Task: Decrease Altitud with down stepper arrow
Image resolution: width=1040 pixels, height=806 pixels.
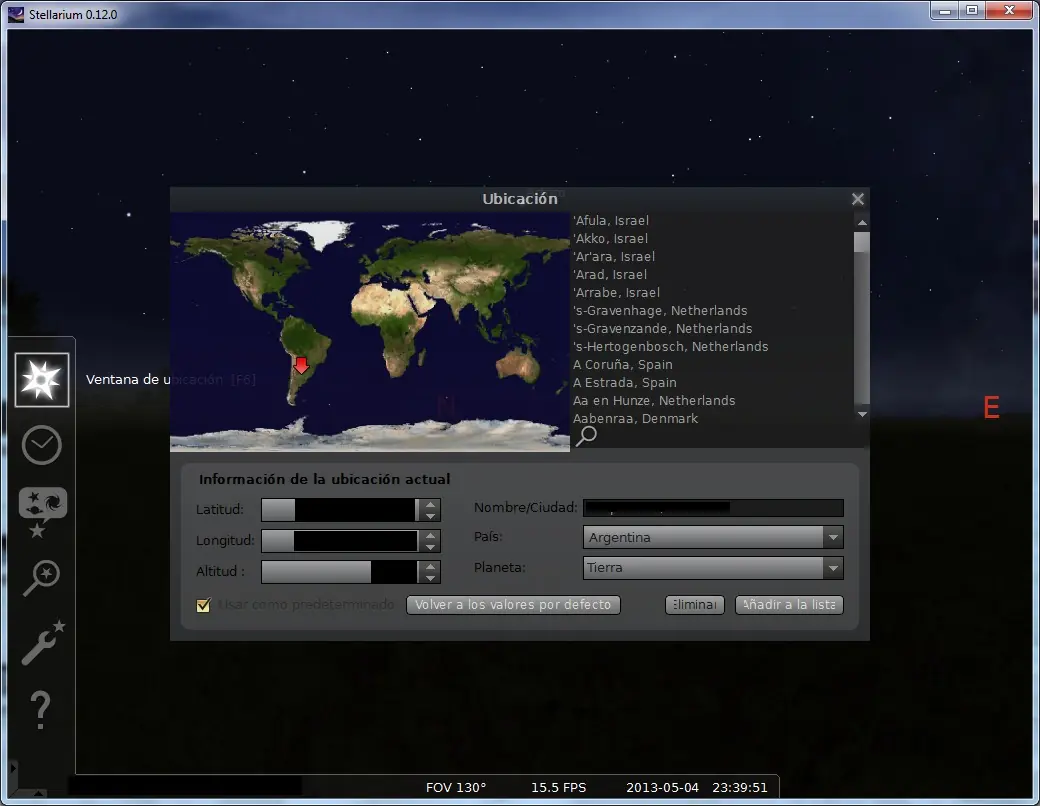Action: [x=430, y=578]
